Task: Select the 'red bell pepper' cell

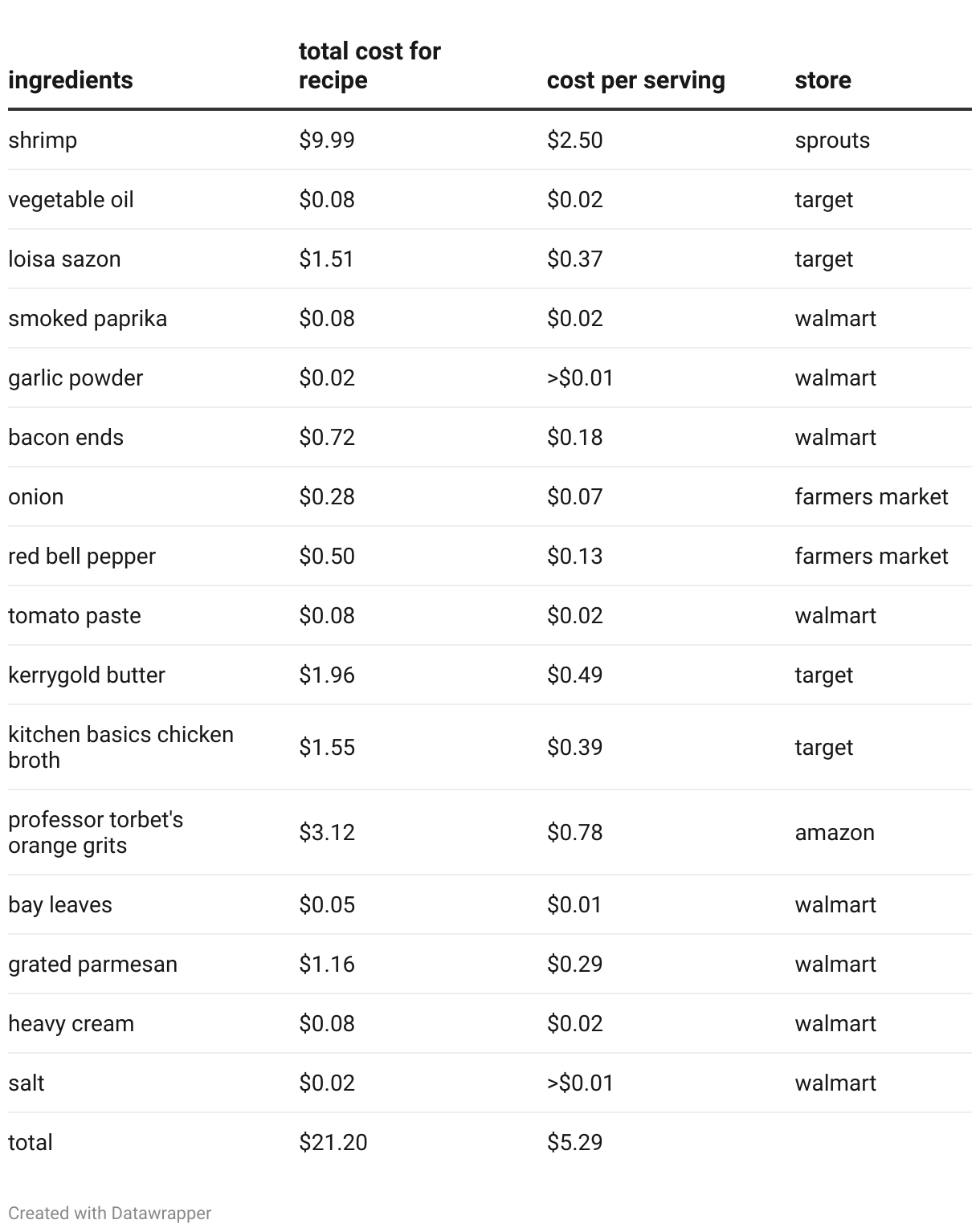Action: pyautogui.click(x=82, y=557)
